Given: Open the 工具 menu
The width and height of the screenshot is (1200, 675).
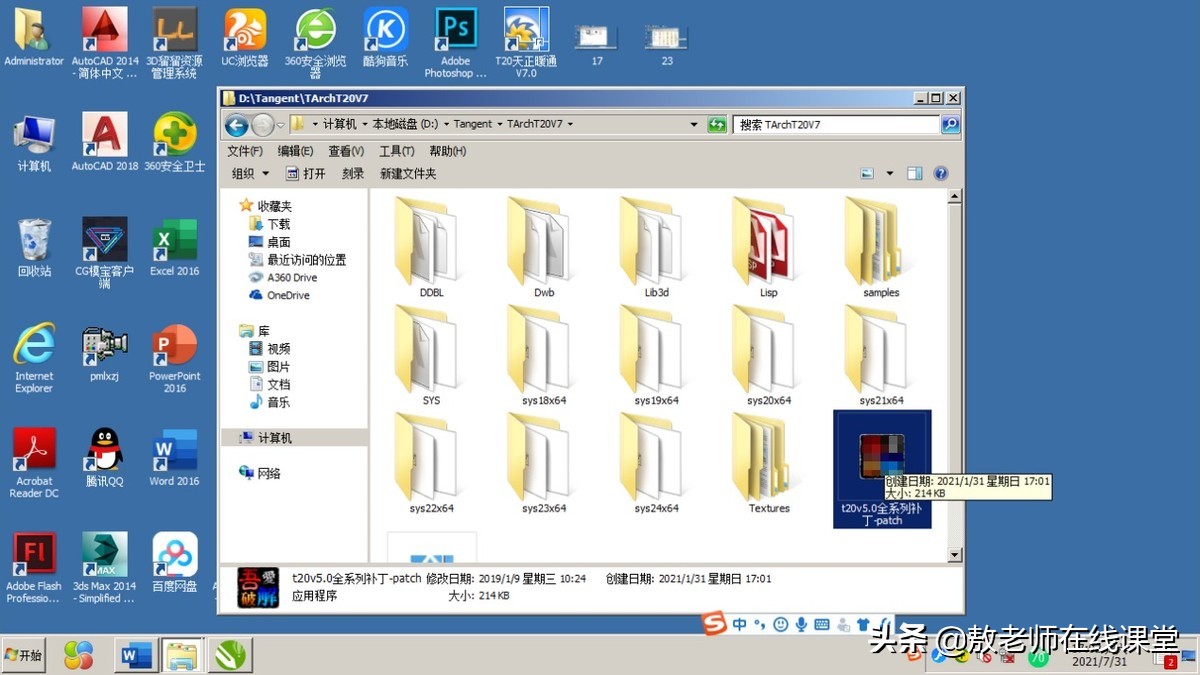Looking at the screenshot, I should click(x=395, y=151).
